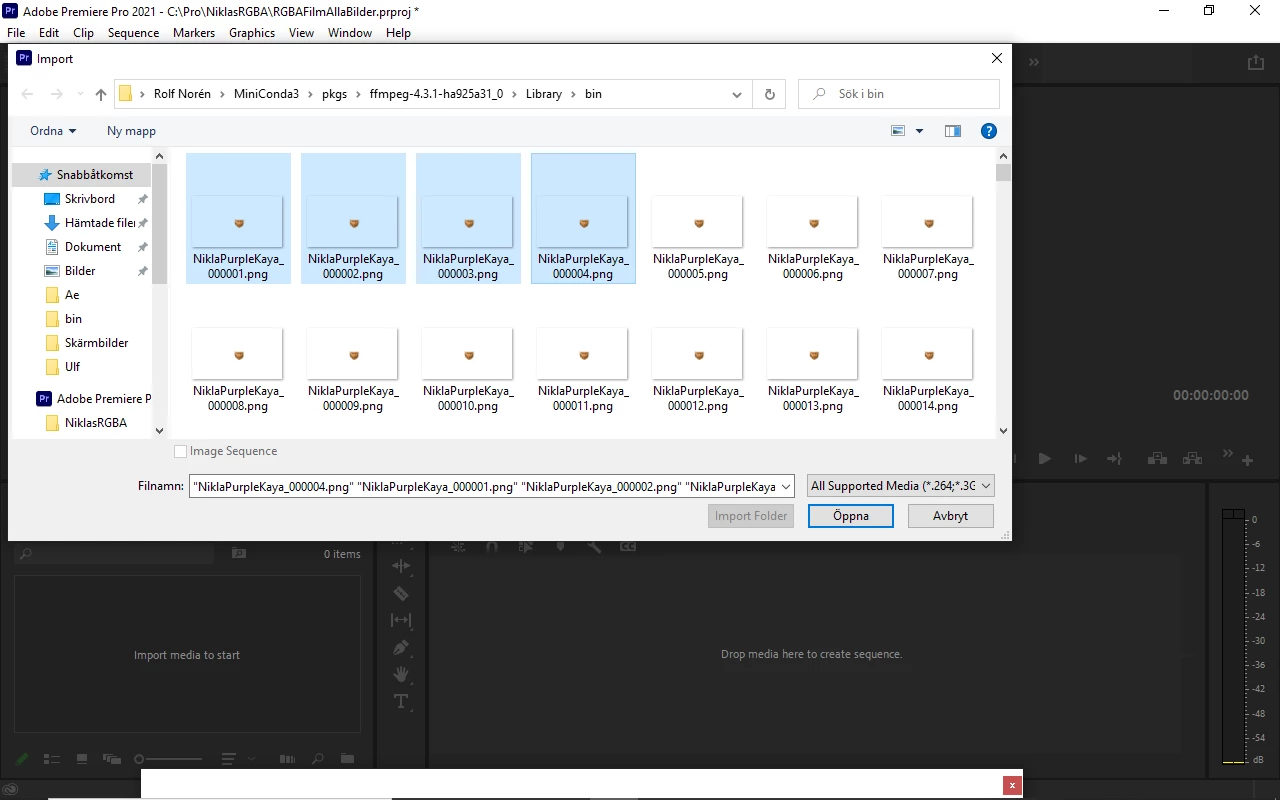Image resolution: width=1280 pixels, height=800 pixels.
Task: Open the Sequence menu
Action: (133, 33)
